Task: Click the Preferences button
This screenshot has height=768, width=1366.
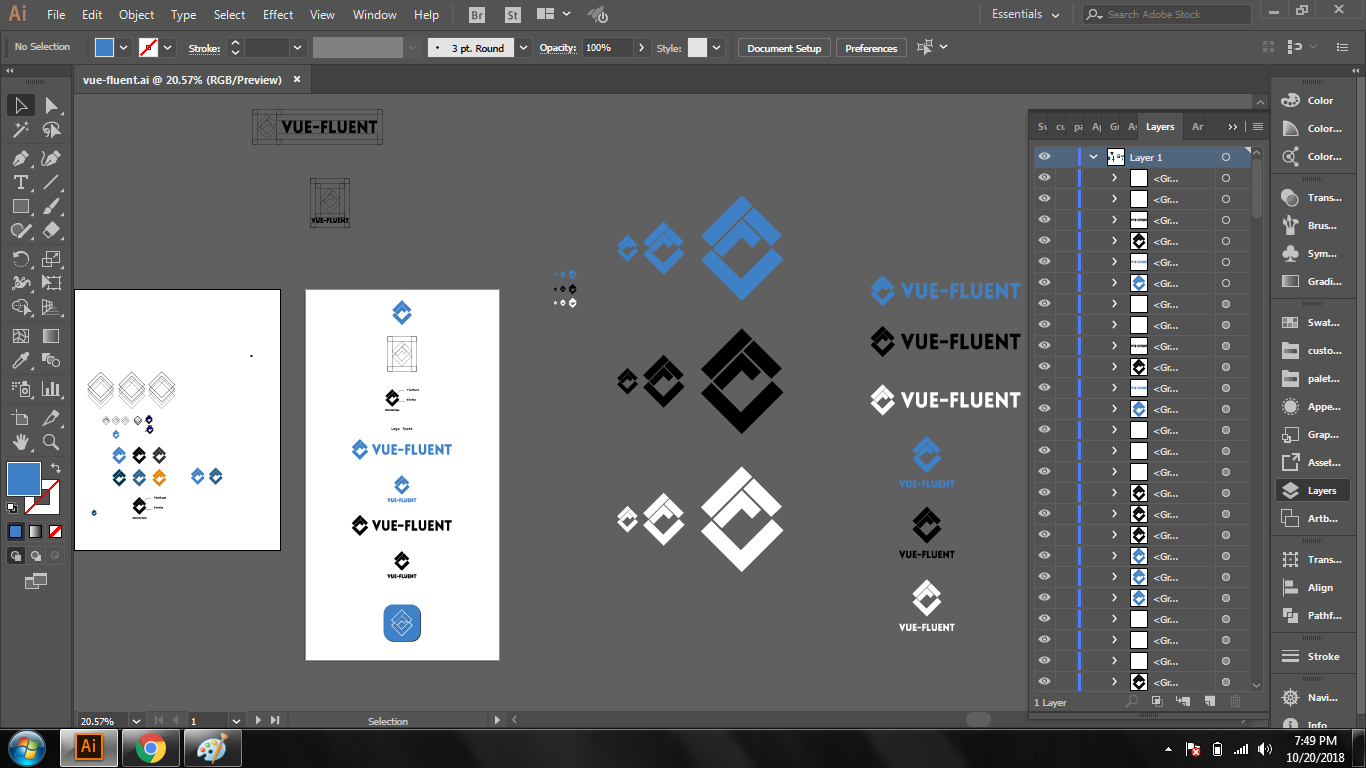Action: coord(871,48)
